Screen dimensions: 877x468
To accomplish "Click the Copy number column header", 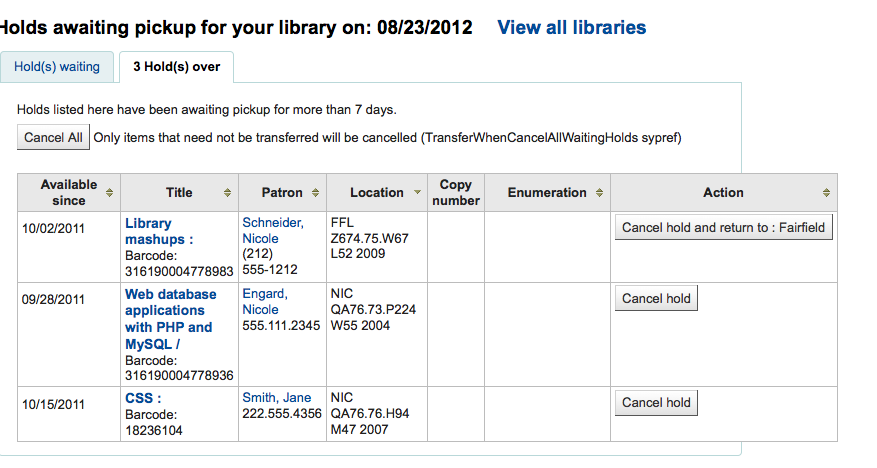I will coord(455,193).
